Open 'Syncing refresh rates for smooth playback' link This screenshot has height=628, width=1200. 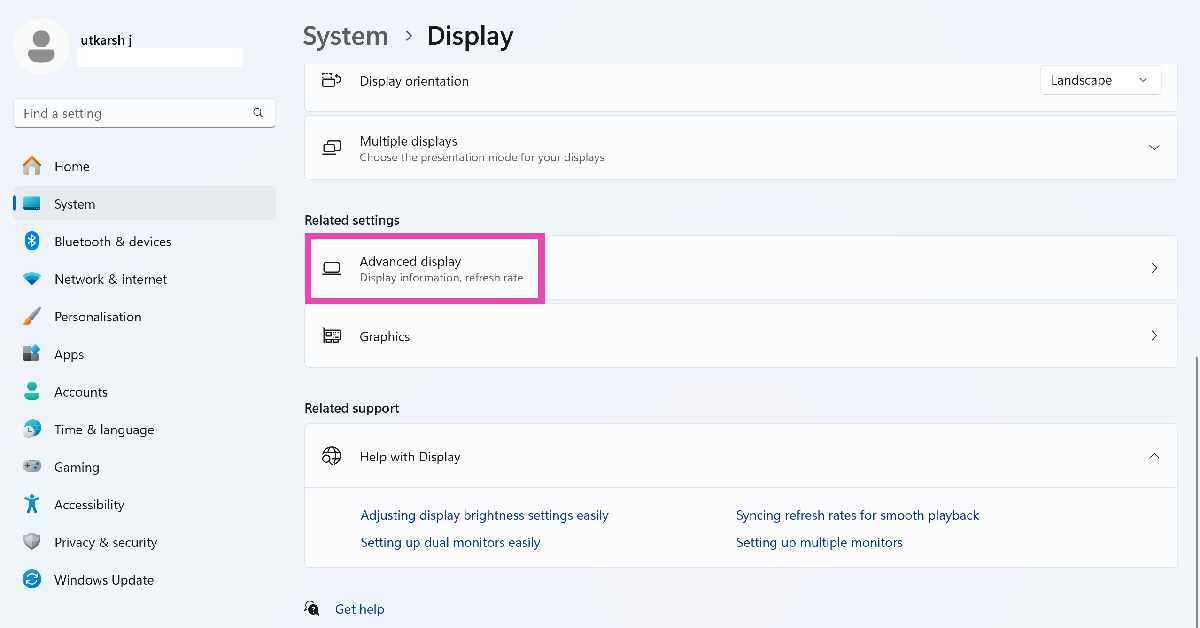857,516
